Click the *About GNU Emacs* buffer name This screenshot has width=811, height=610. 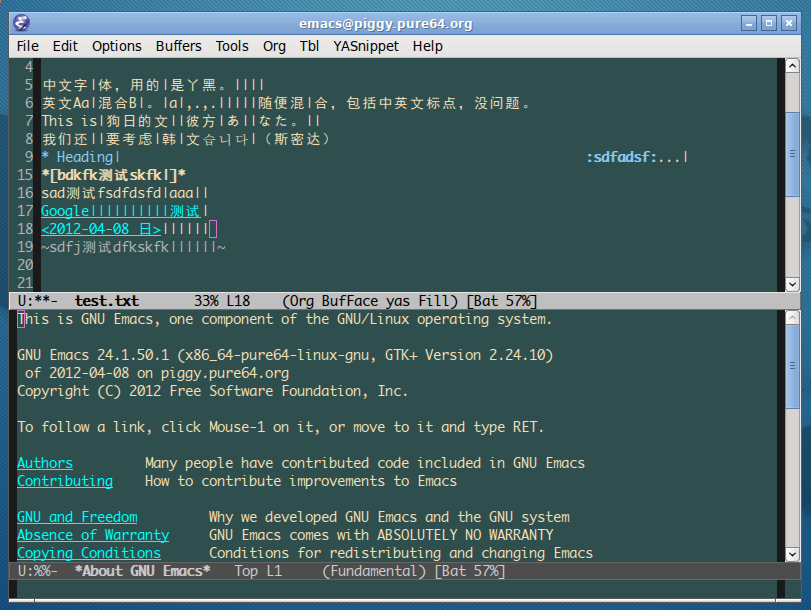click(142, 571)
